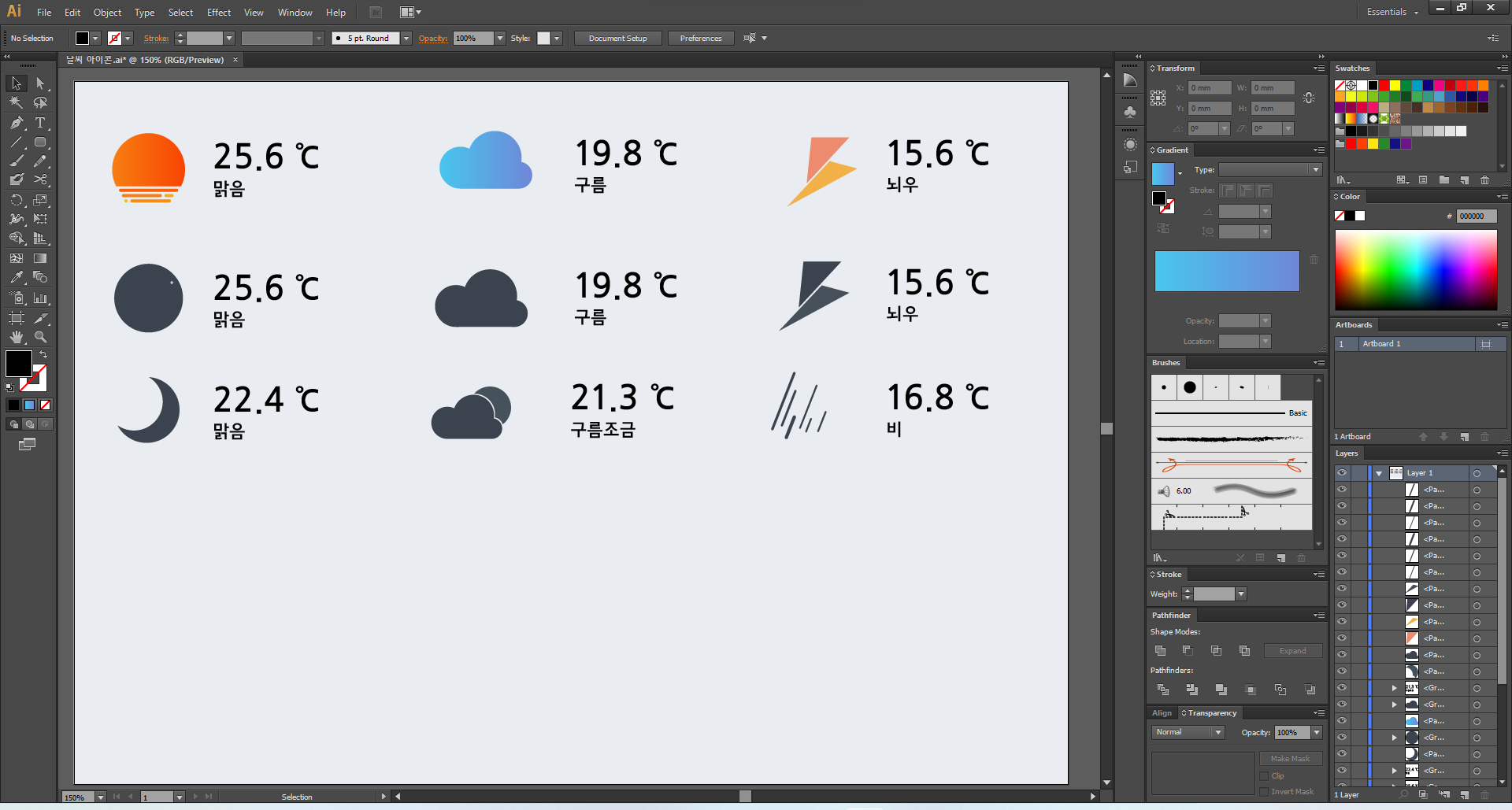Select the Scissors tool
This screenshot has height=810, width=1512.
coord(40,180)
